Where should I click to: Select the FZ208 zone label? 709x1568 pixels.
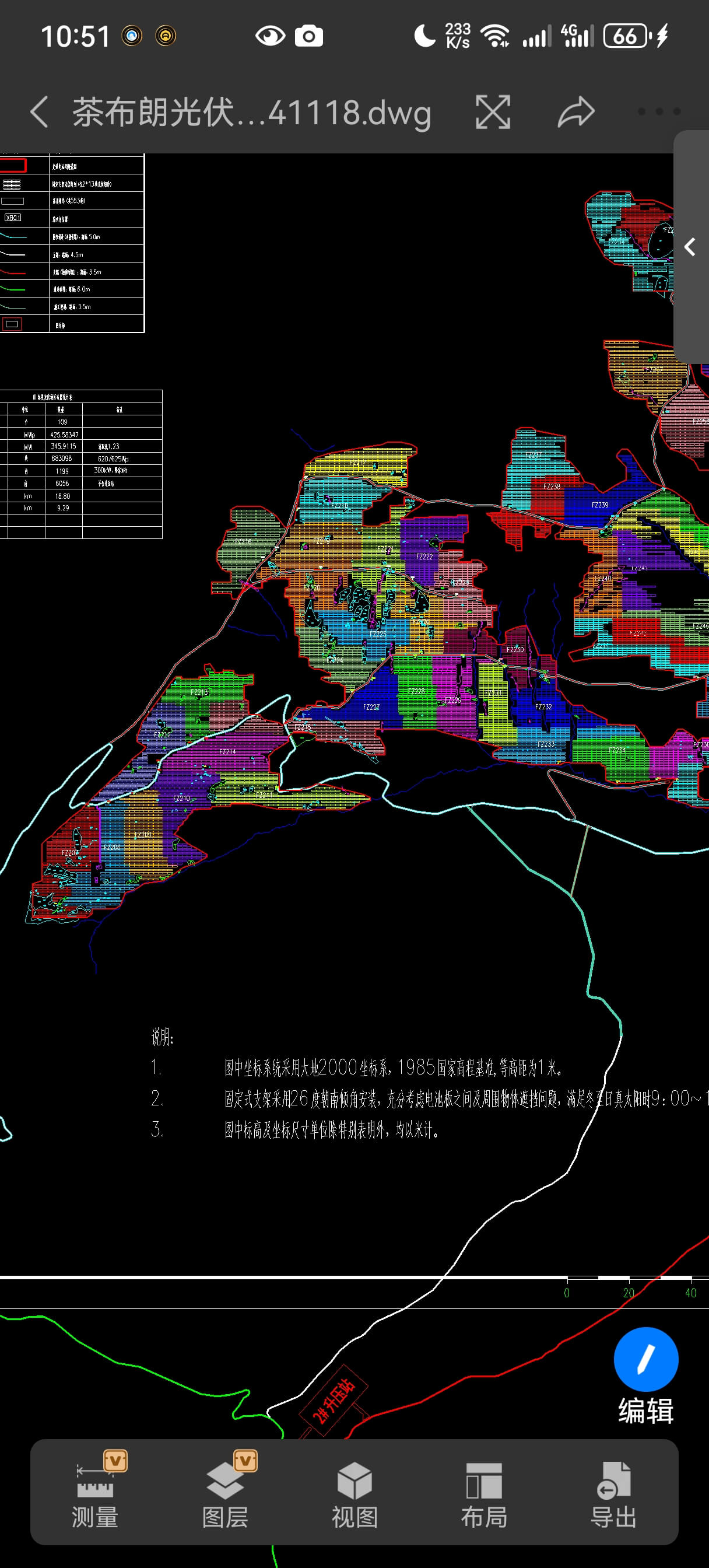pos(112,848)
